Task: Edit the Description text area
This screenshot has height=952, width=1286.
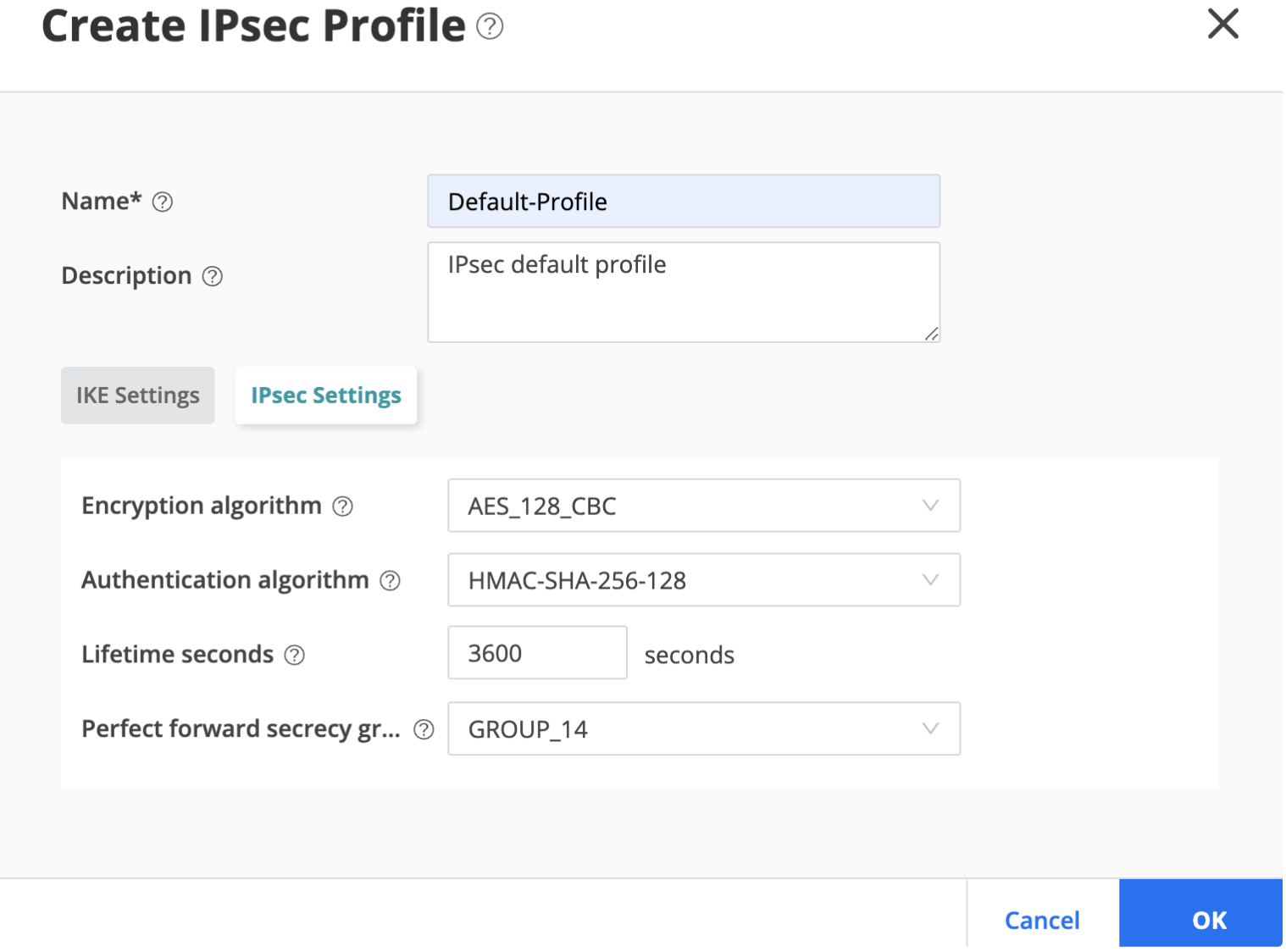Action: [x=684, y=292]
